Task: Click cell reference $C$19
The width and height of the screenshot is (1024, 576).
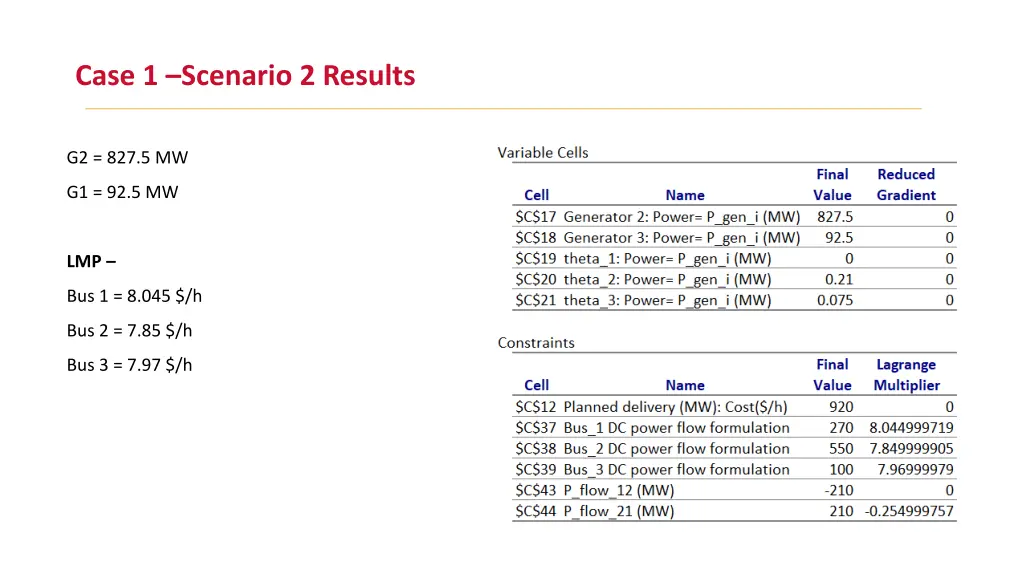Action: 536,259
